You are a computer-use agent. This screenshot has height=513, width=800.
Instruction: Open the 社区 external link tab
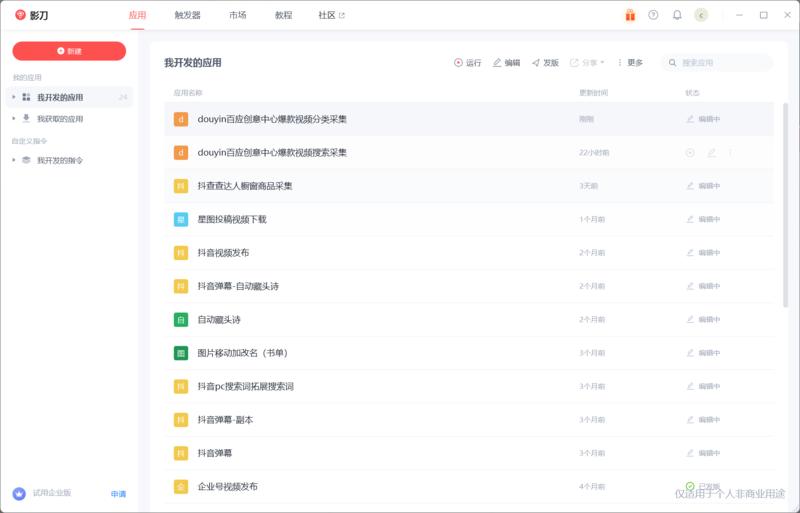pos(331,15)
